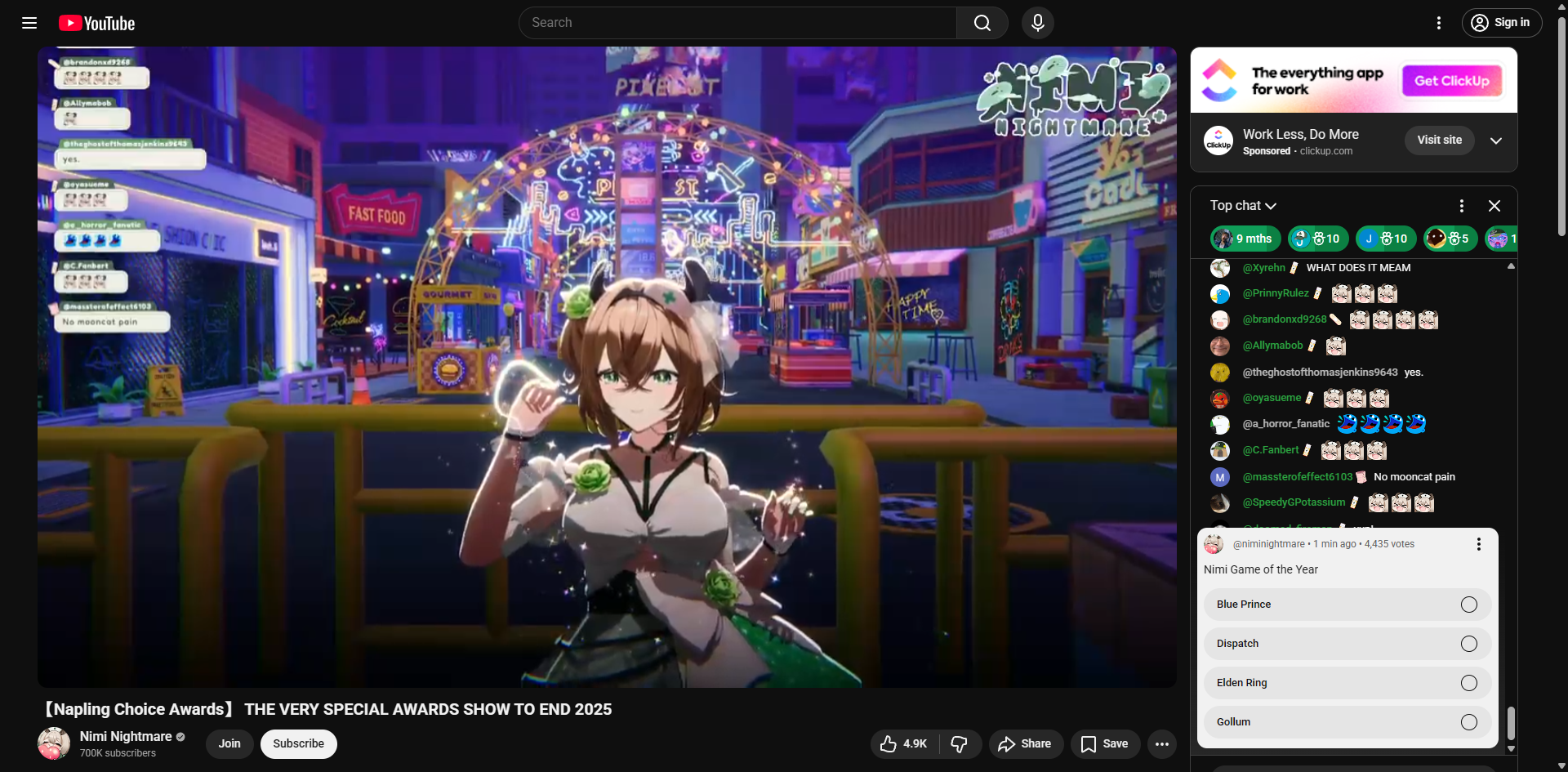Screen dimensions: 1568x772
Task: Open live chat options three-dot menu
Action: (x=1462, y=206)
